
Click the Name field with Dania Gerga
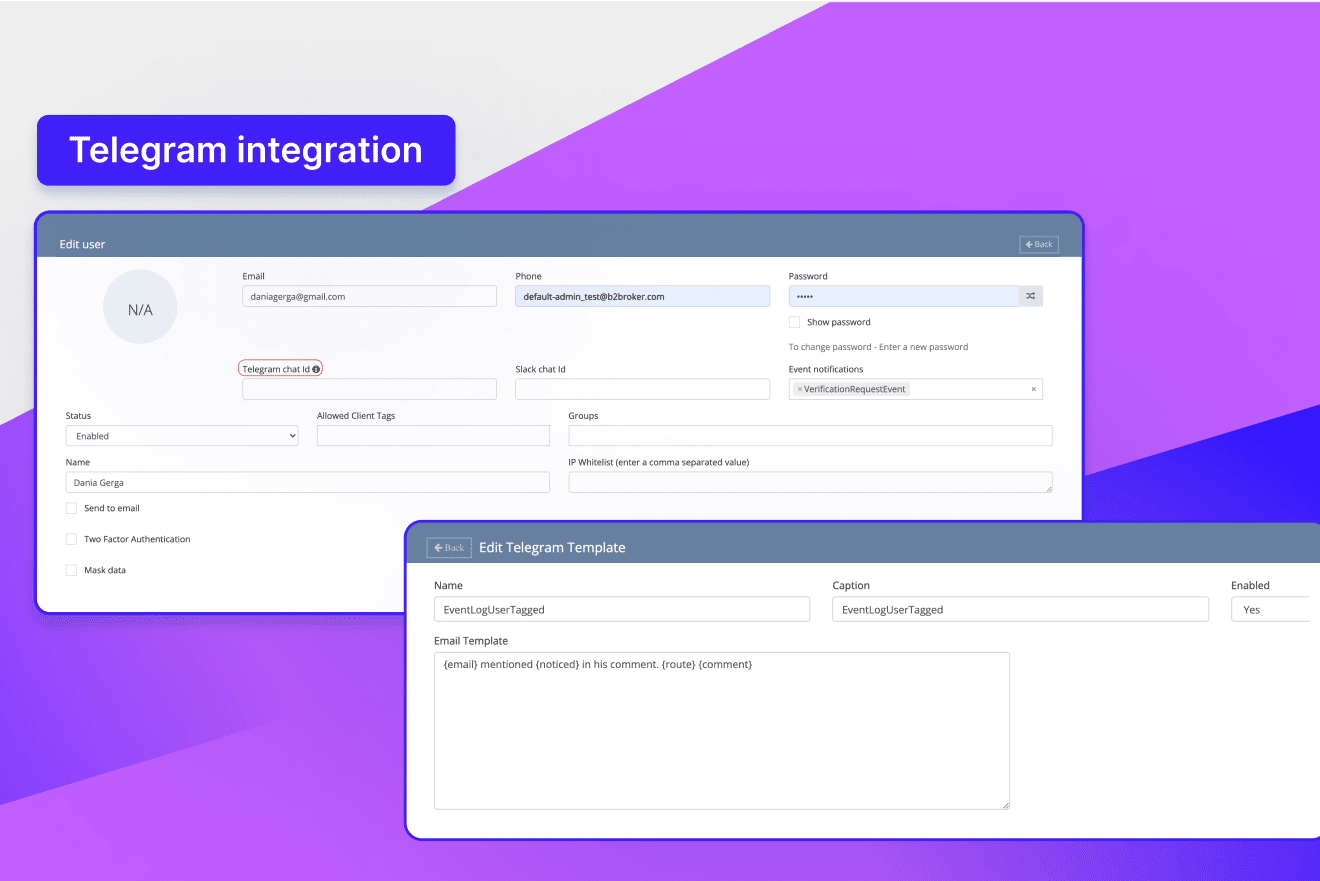click(308, 482)
